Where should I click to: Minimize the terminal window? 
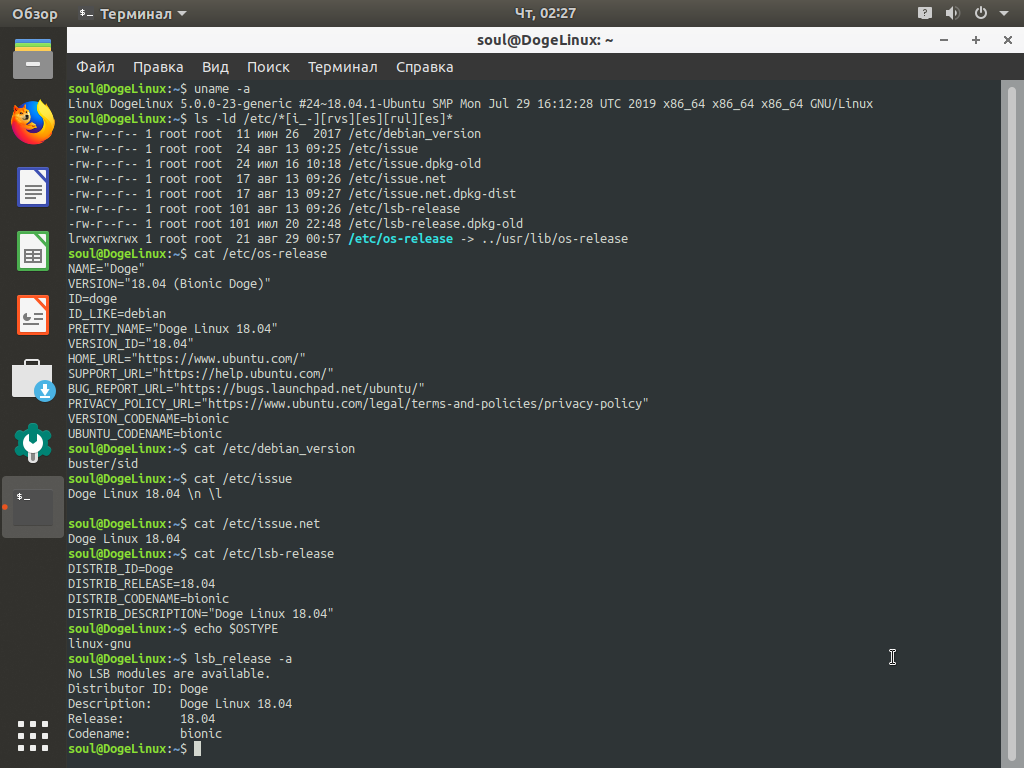[x=944, y=40]
